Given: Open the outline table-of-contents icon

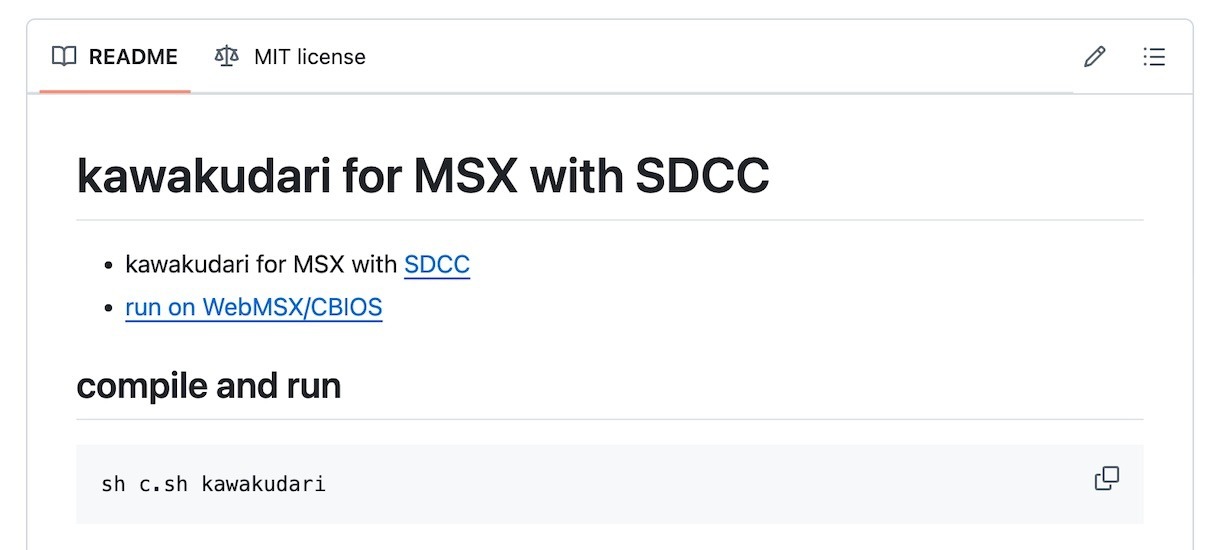Looking at the screenshot, I should point(1154,57).
